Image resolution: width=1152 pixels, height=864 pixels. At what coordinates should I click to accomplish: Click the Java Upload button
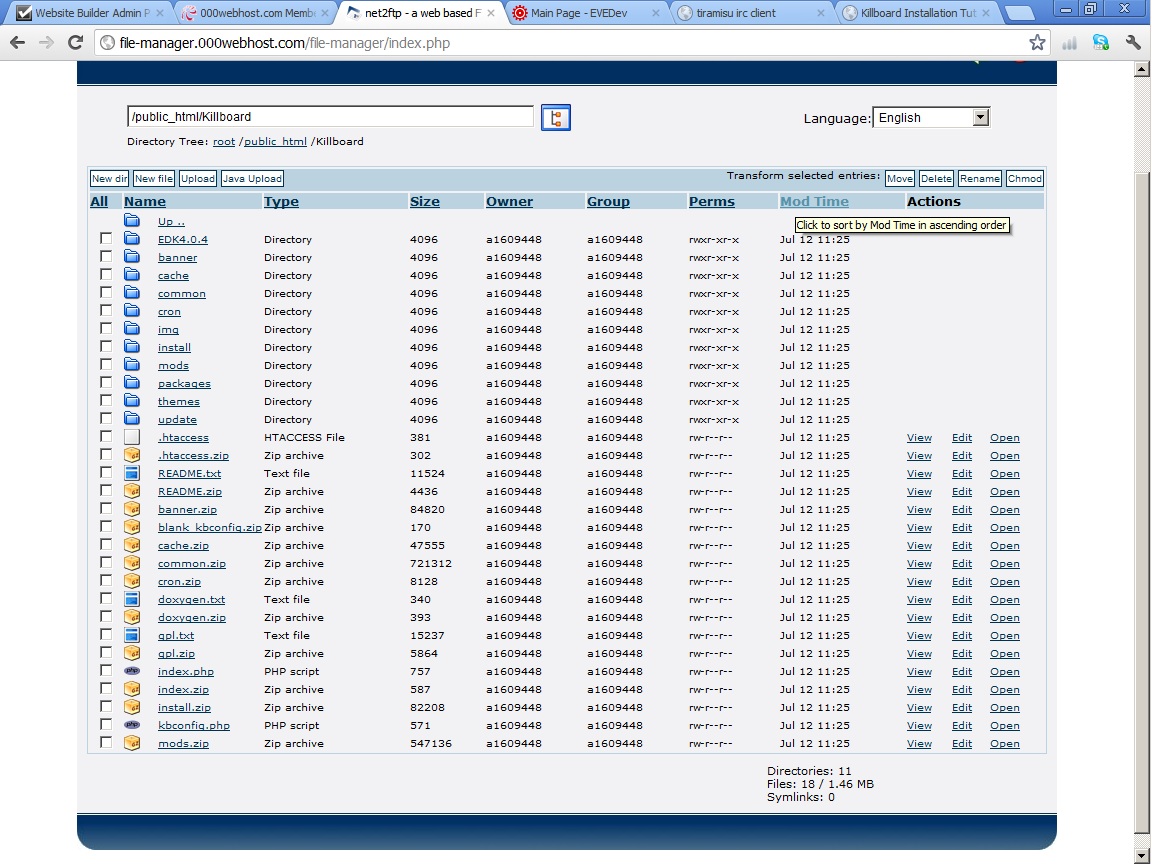[x=252, y=179]
